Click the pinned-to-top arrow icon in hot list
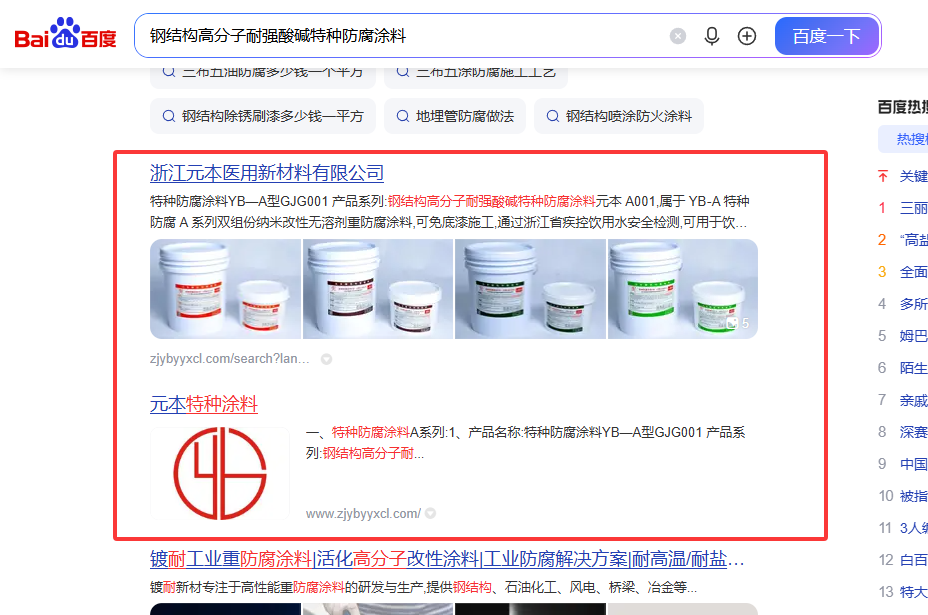928x615 pixels. pos(883,176)
